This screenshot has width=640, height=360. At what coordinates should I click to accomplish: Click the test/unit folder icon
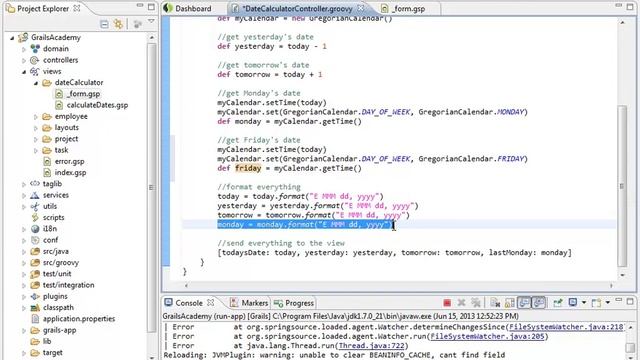click(x=36, y=274)
